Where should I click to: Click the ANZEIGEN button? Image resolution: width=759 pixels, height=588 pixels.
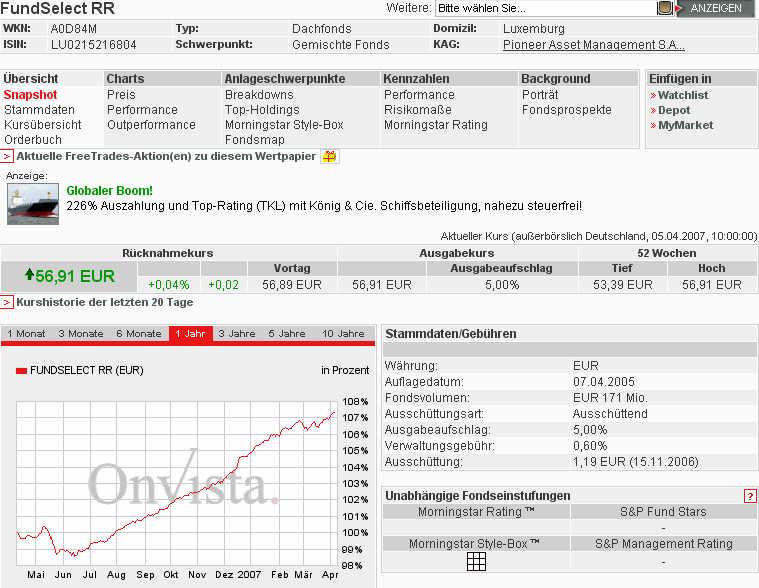click(x=714, y=8)
